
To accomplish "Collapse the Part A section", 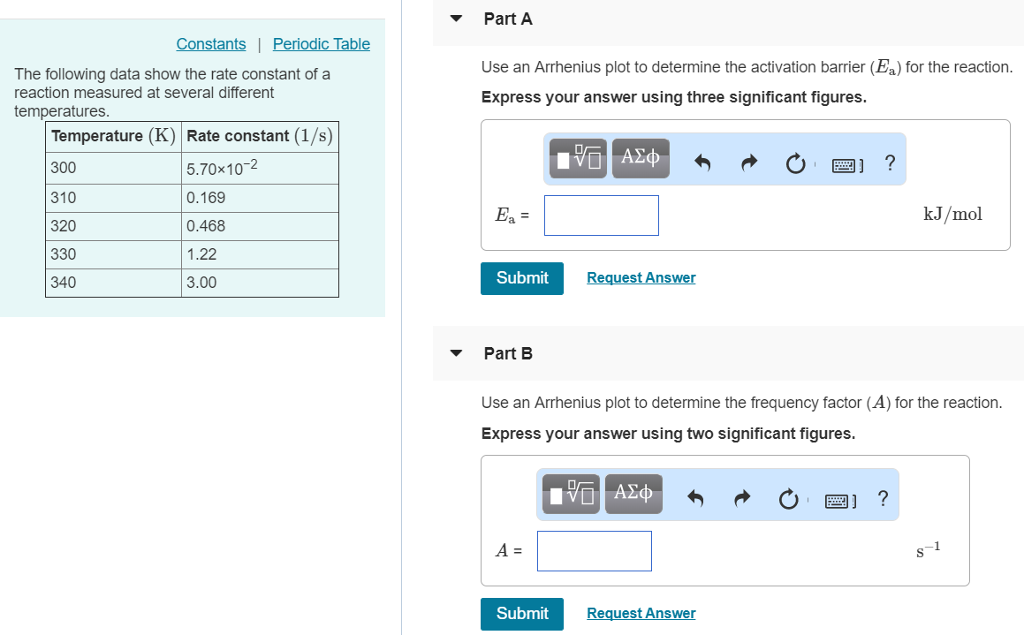I will tap(455, 18).
